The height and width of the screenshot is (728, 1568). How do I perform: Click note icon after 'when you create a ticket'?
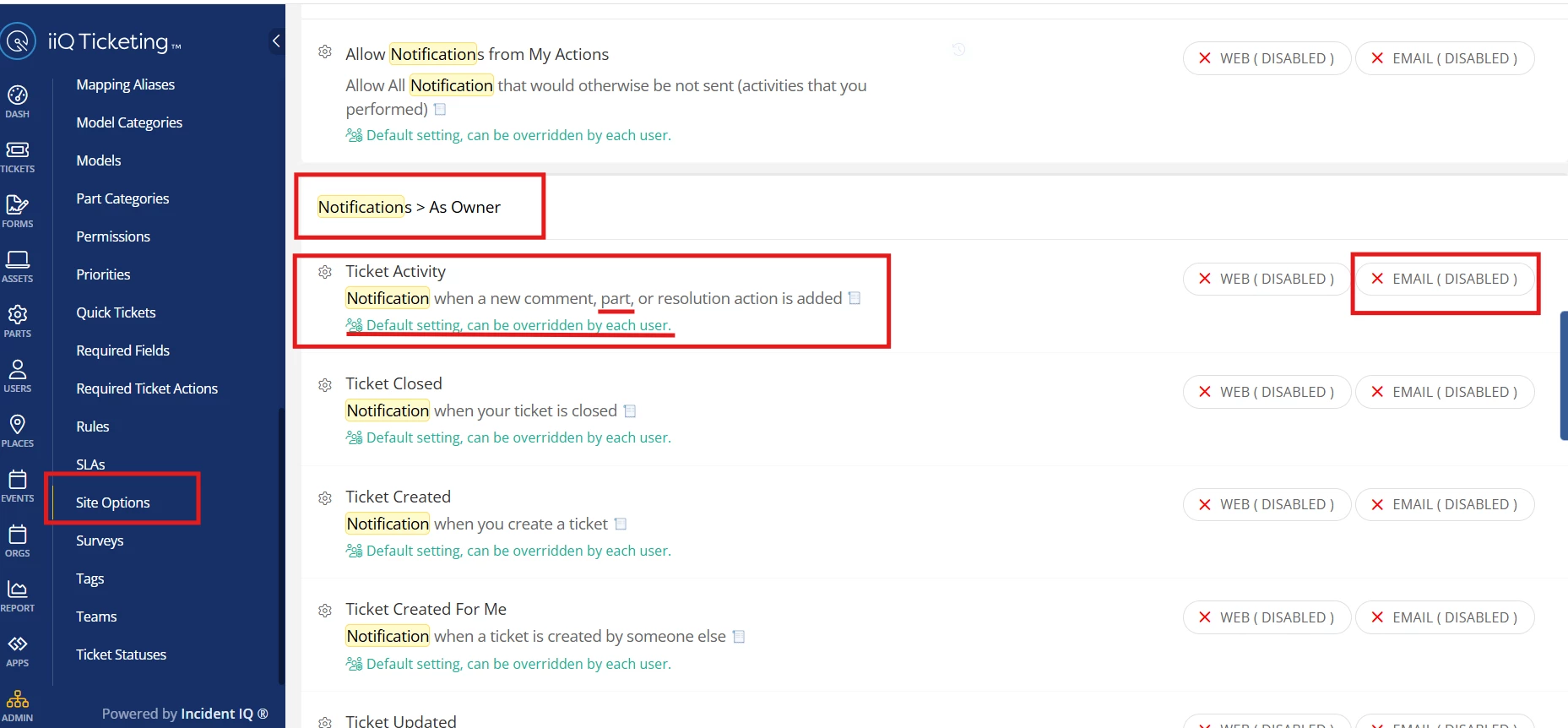point(621,524)
